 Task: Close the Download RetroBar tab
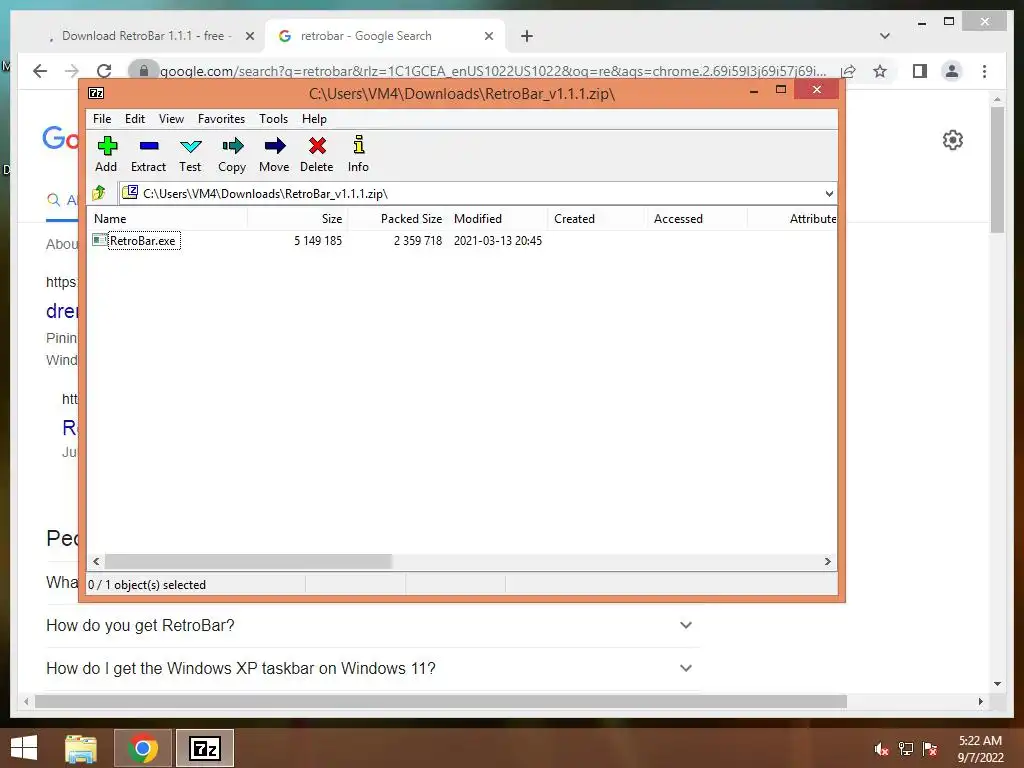click(249, 36)
